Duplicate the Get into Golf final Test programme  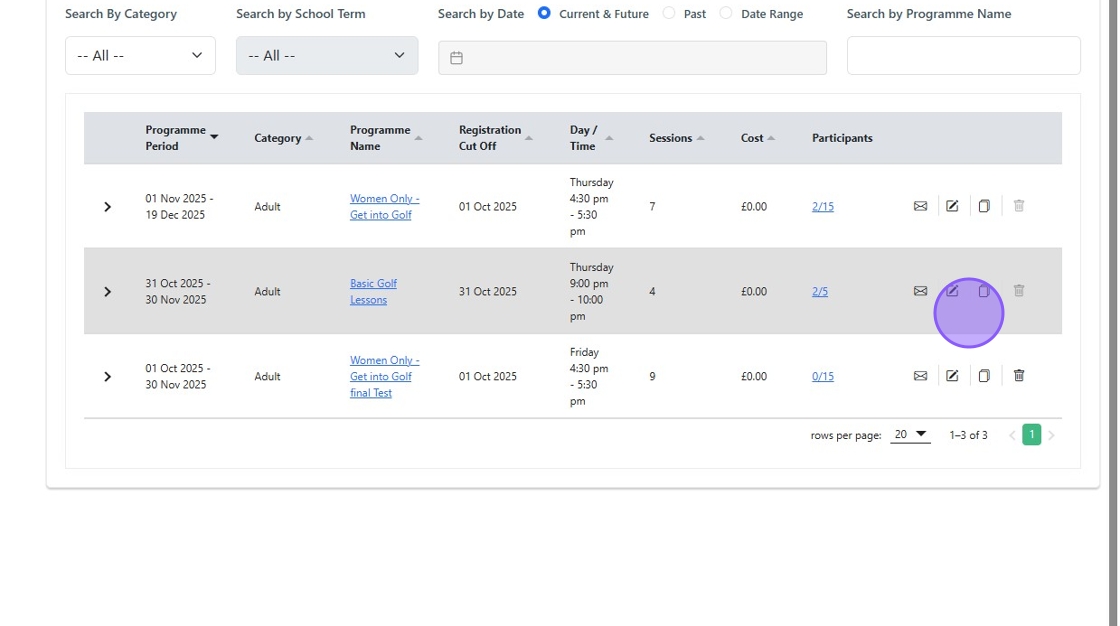tap(984, 376)
